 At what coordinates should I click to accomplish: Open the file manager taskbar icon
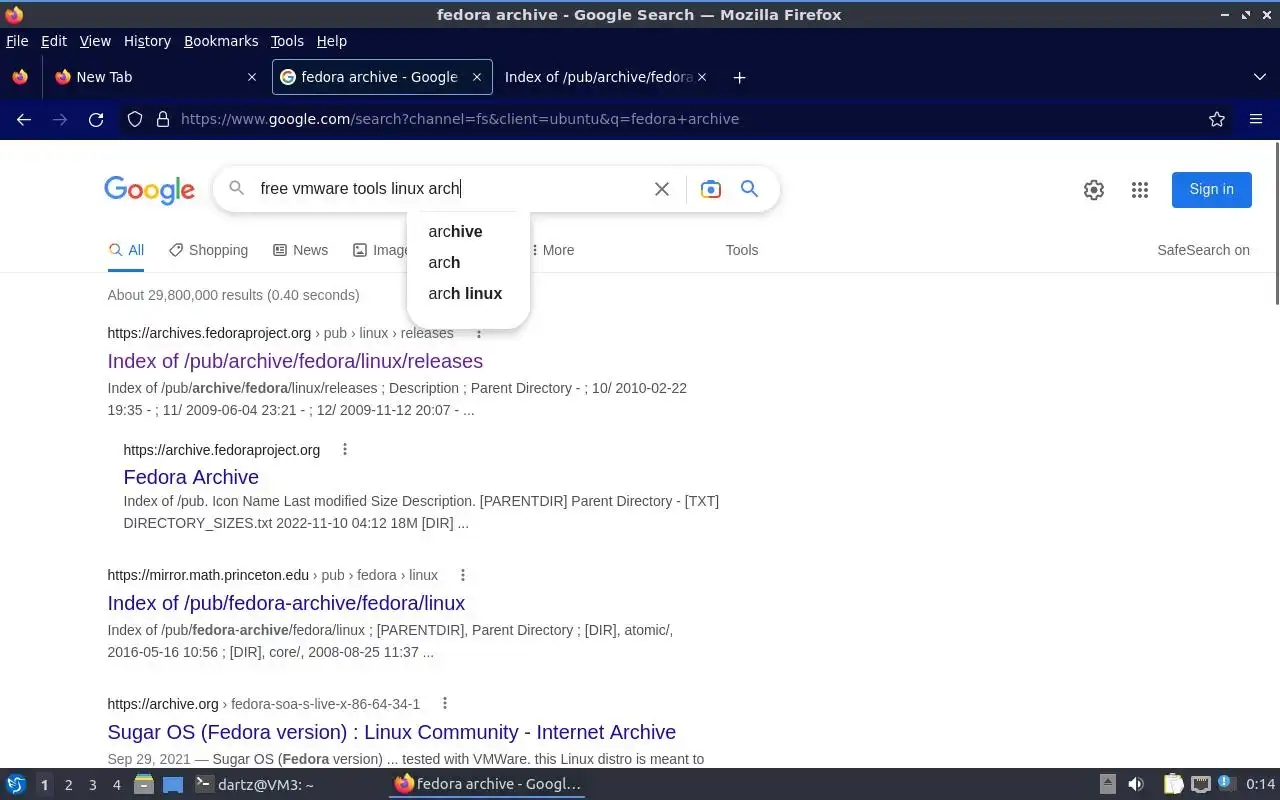pyautogui.click(x=144, y=785)
